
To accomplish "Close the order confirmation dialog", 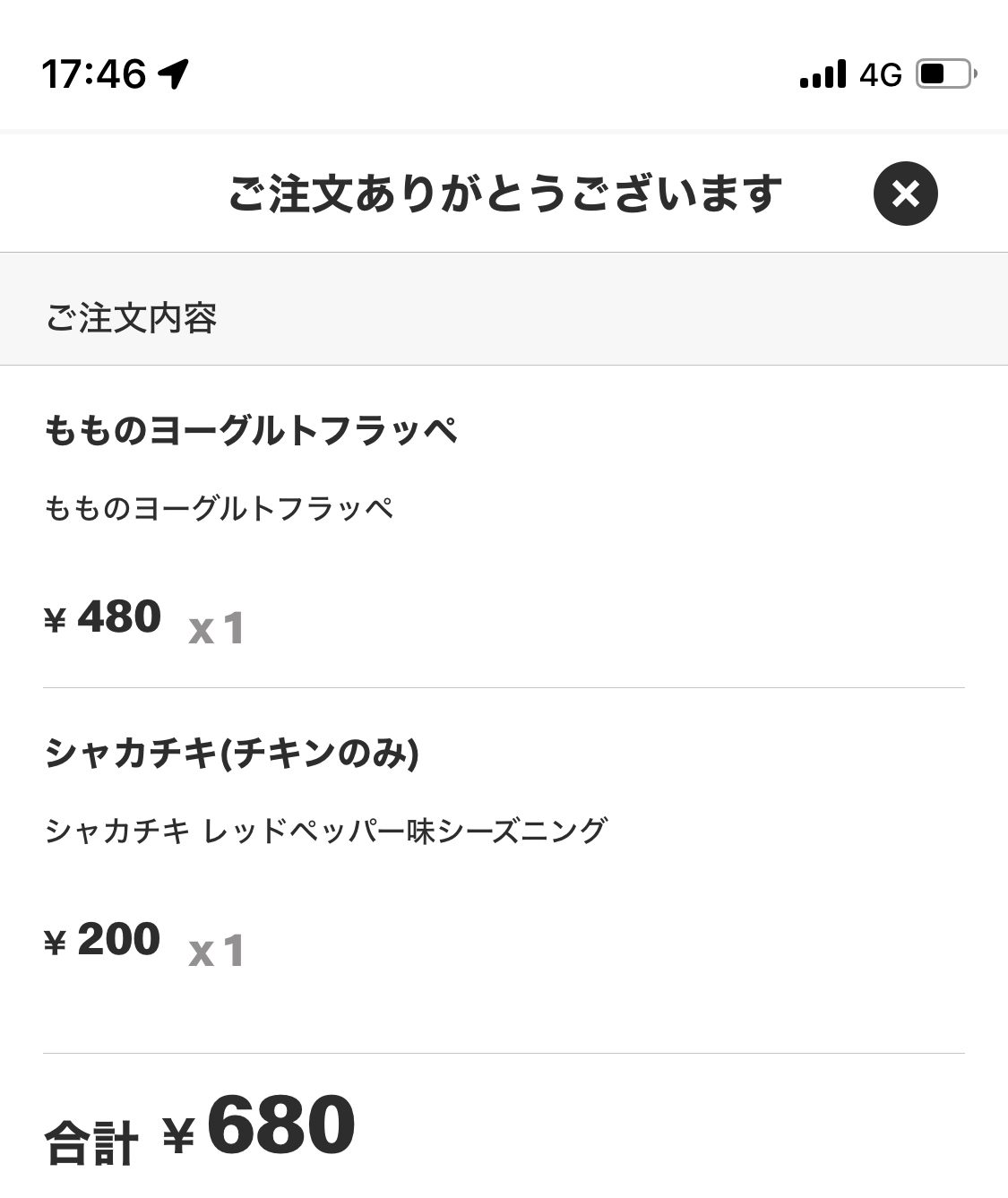I will click(x=905, y=194).
